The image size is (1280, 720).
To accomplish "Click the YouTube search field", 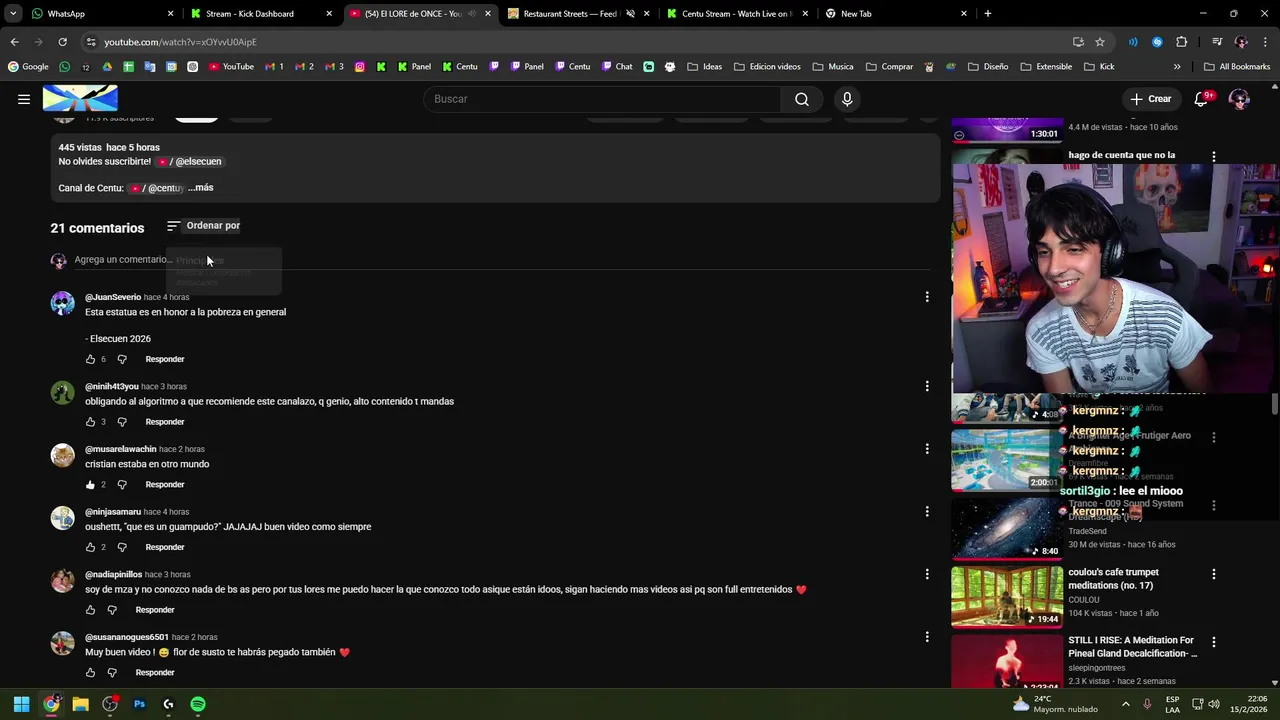I will pos(601,99).
